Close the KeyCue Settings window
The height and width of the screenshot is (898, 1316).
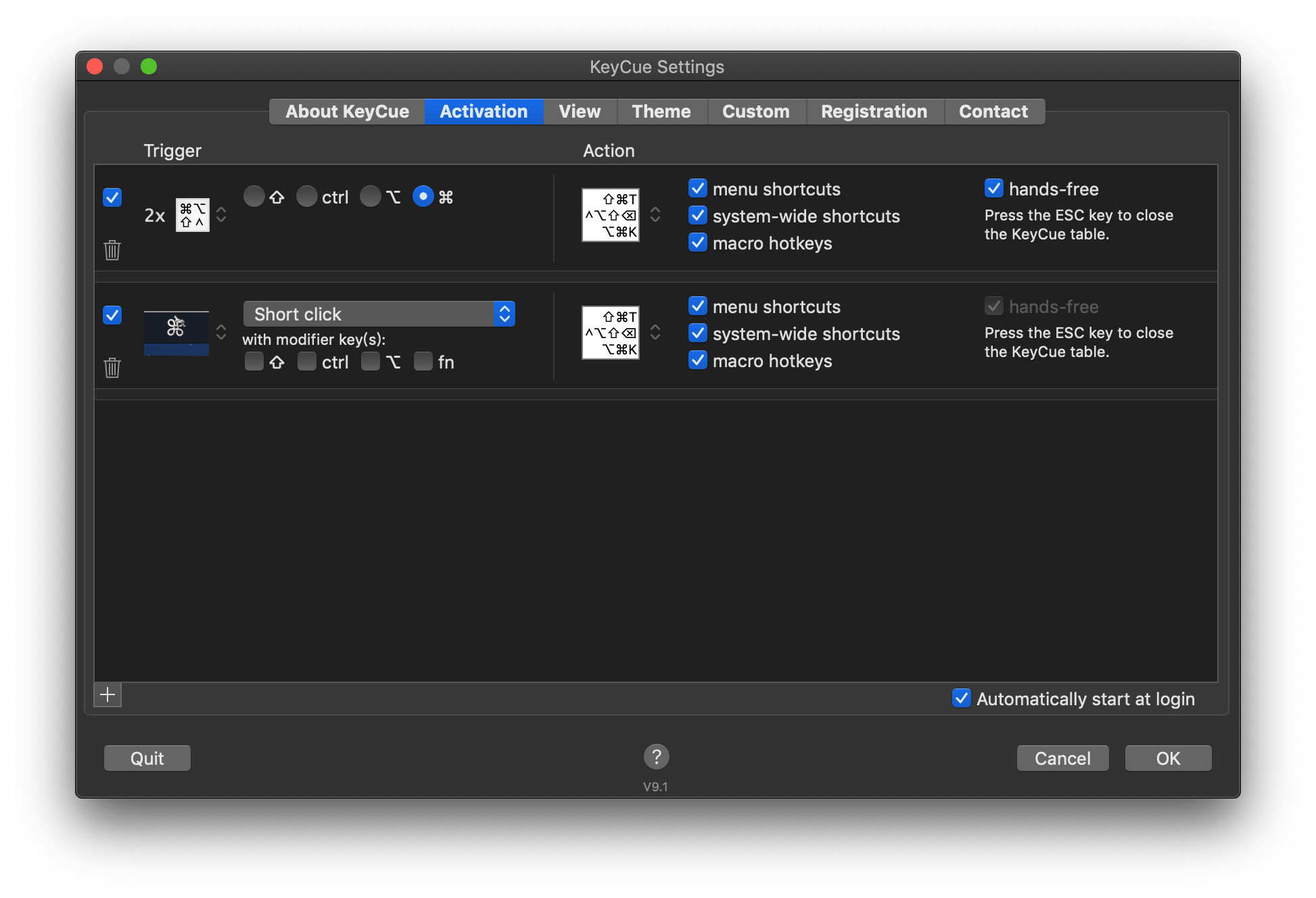[x=95, y=66]
